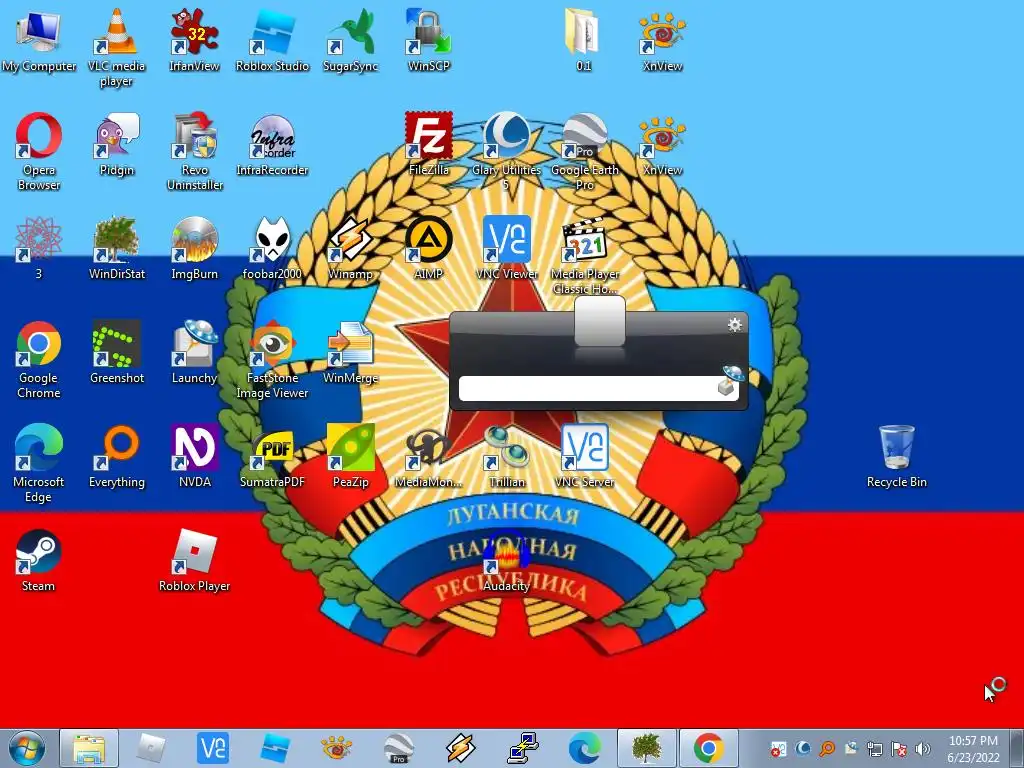Select MediaMonkey desktop icon
This screenshot has height=768, width=1024.
(x=428, y=456)
